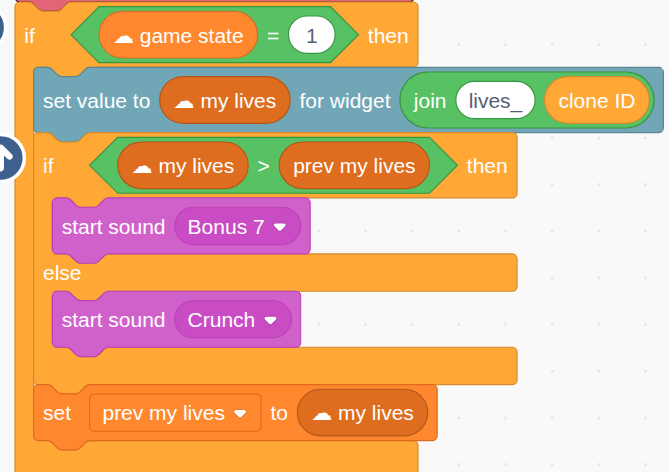This screenshot has width=669, height=472.
Task: Open the Bonus 7 sound dropdown
Action: point(280,227)
